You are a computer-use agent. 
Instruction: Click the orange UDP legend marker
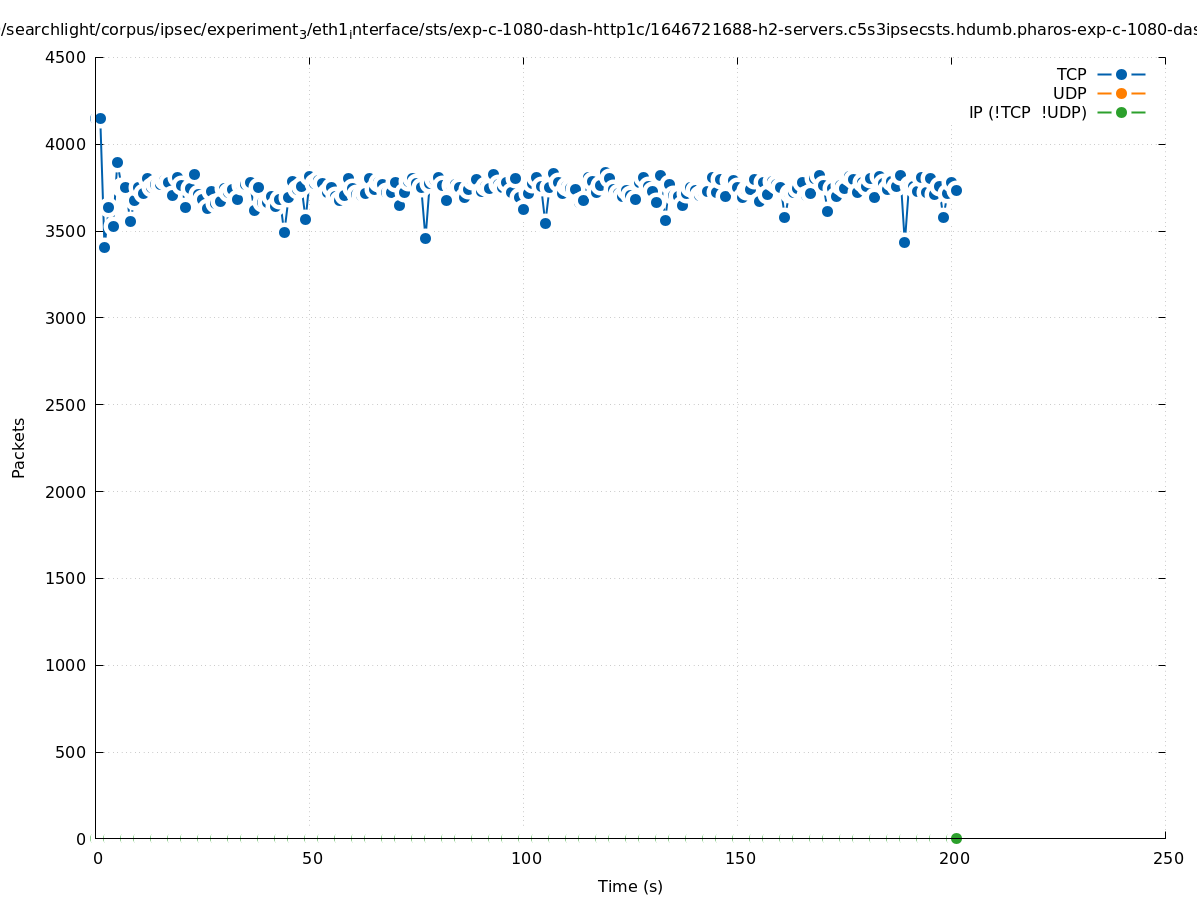(1121, 94)
